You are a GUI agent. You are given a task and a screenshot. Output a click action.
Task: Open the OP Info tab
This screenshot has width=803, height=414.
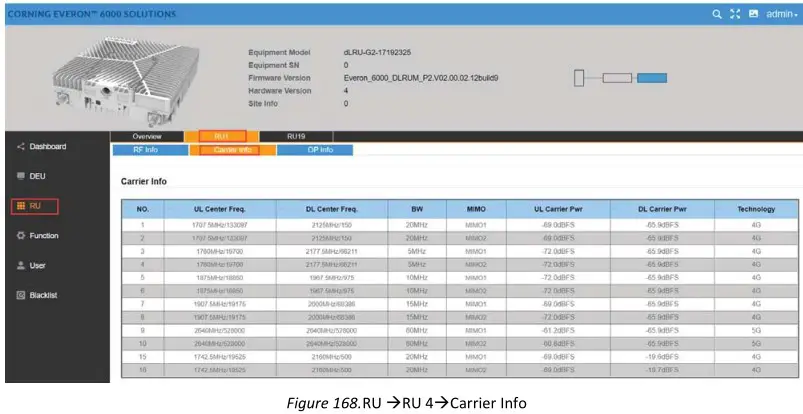(319, 150)
